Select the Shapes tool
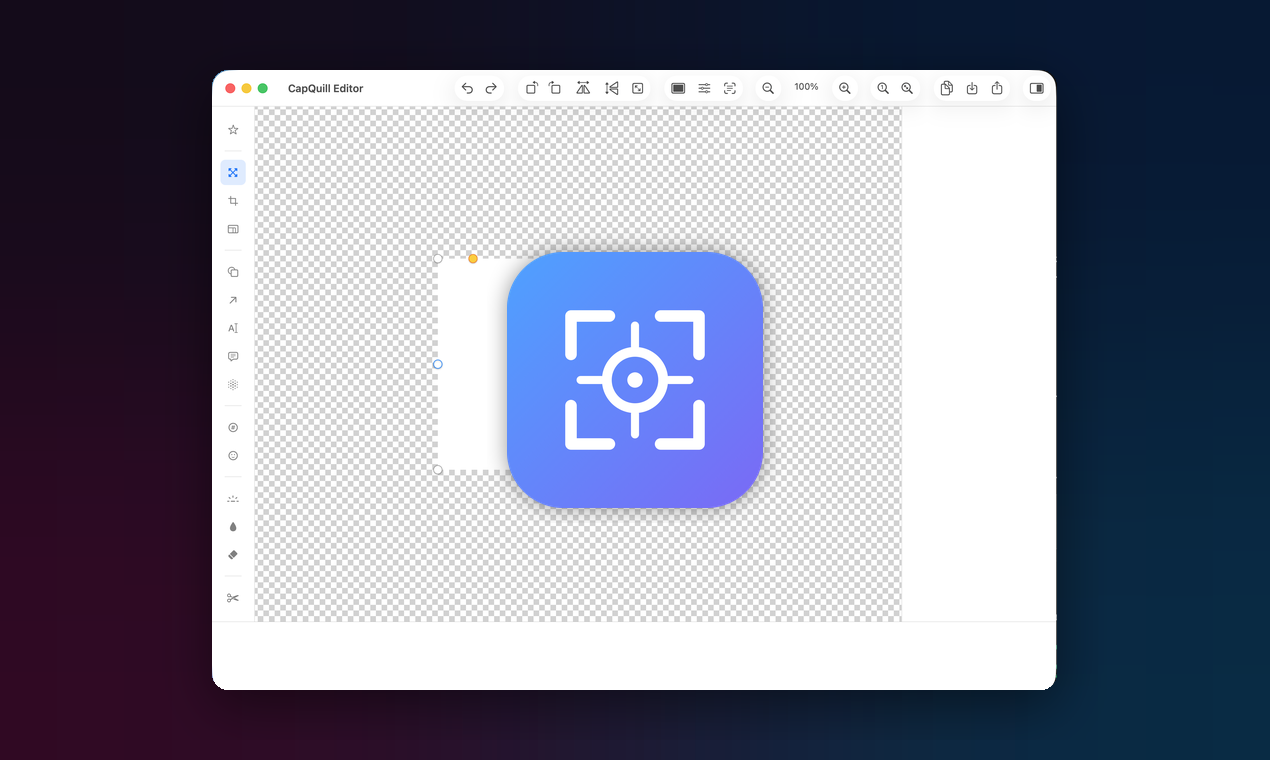Image resolution: width=1270 pixels, height=760 pixels. (x=233, y=272)
